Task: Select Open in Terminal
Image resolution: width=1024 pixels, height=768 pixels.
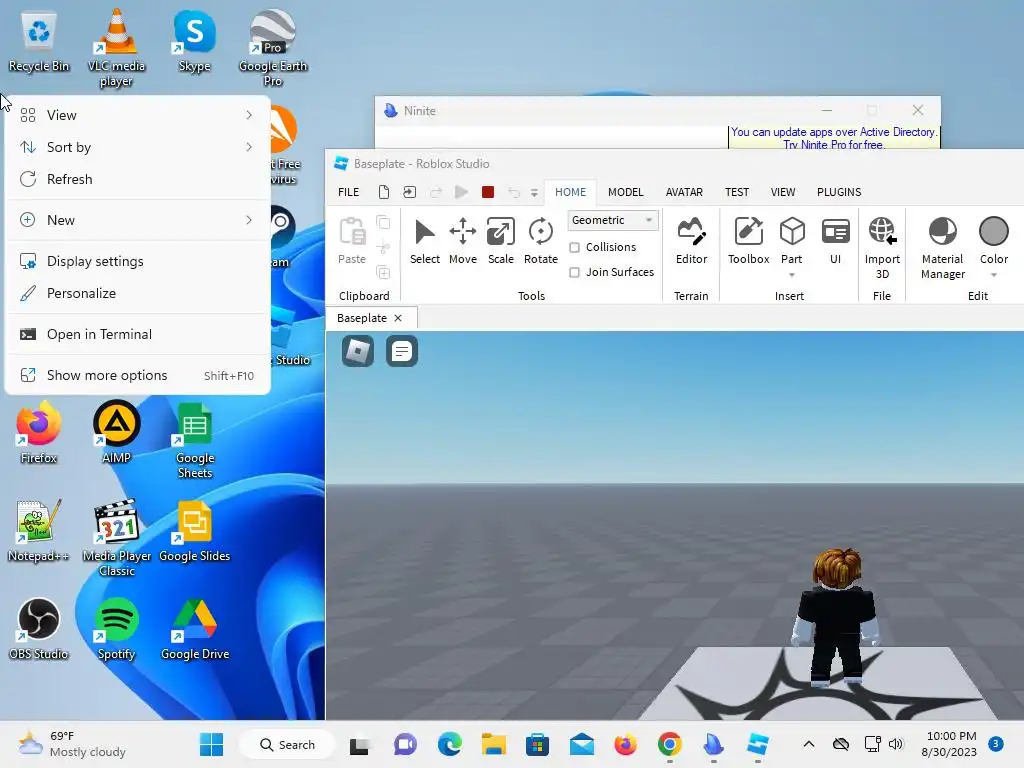Action: (137, 334)
